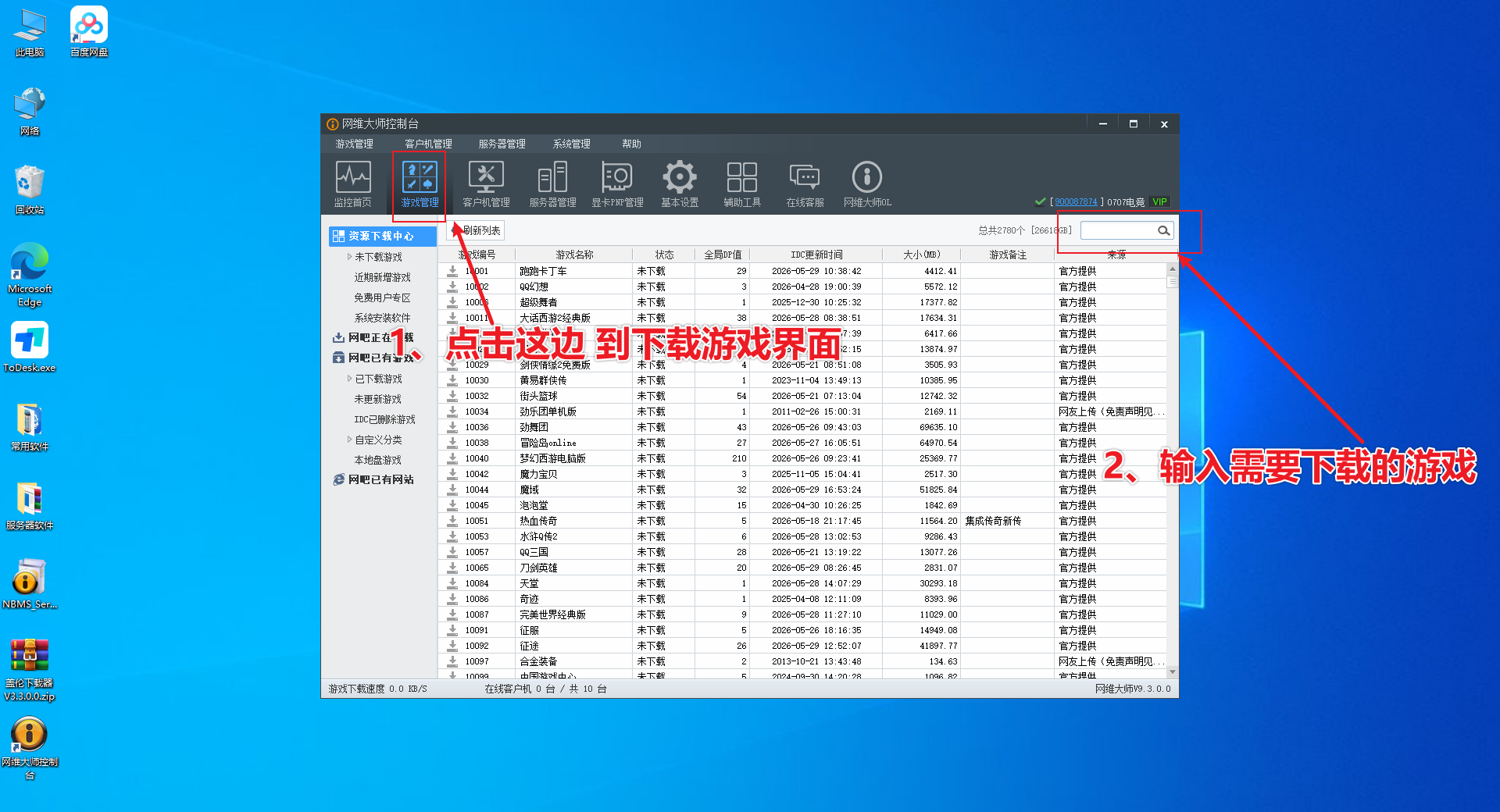This screenshot has width=1500, height=812.
Task: Select 未更新游戏 in the sidebar
Action: 377,399
